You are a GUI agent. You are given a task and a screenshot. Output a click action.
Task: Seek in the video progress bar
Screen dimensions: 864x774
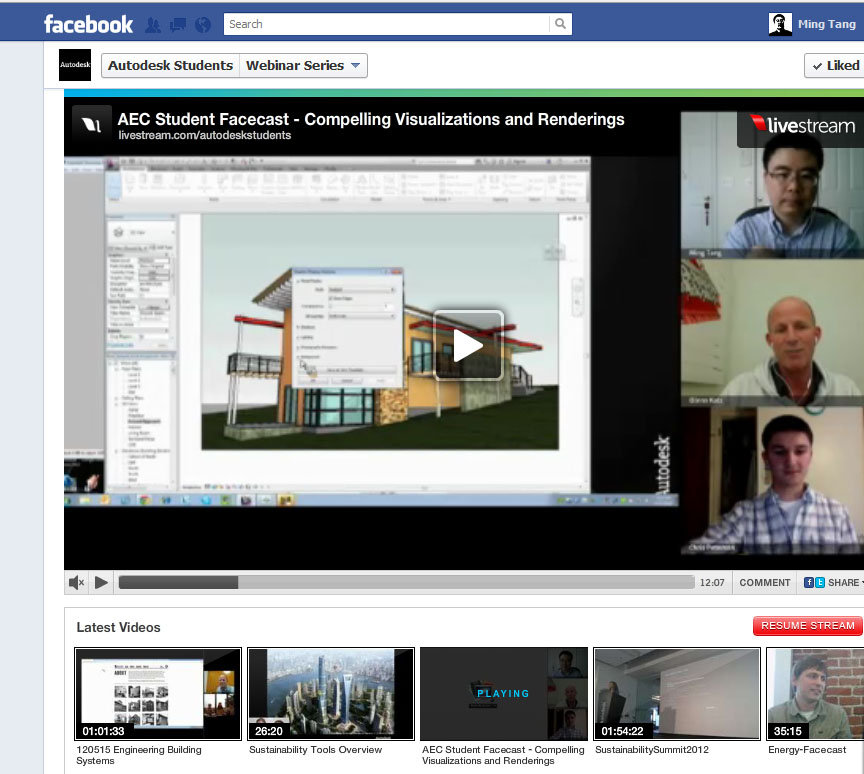[407, 582]
